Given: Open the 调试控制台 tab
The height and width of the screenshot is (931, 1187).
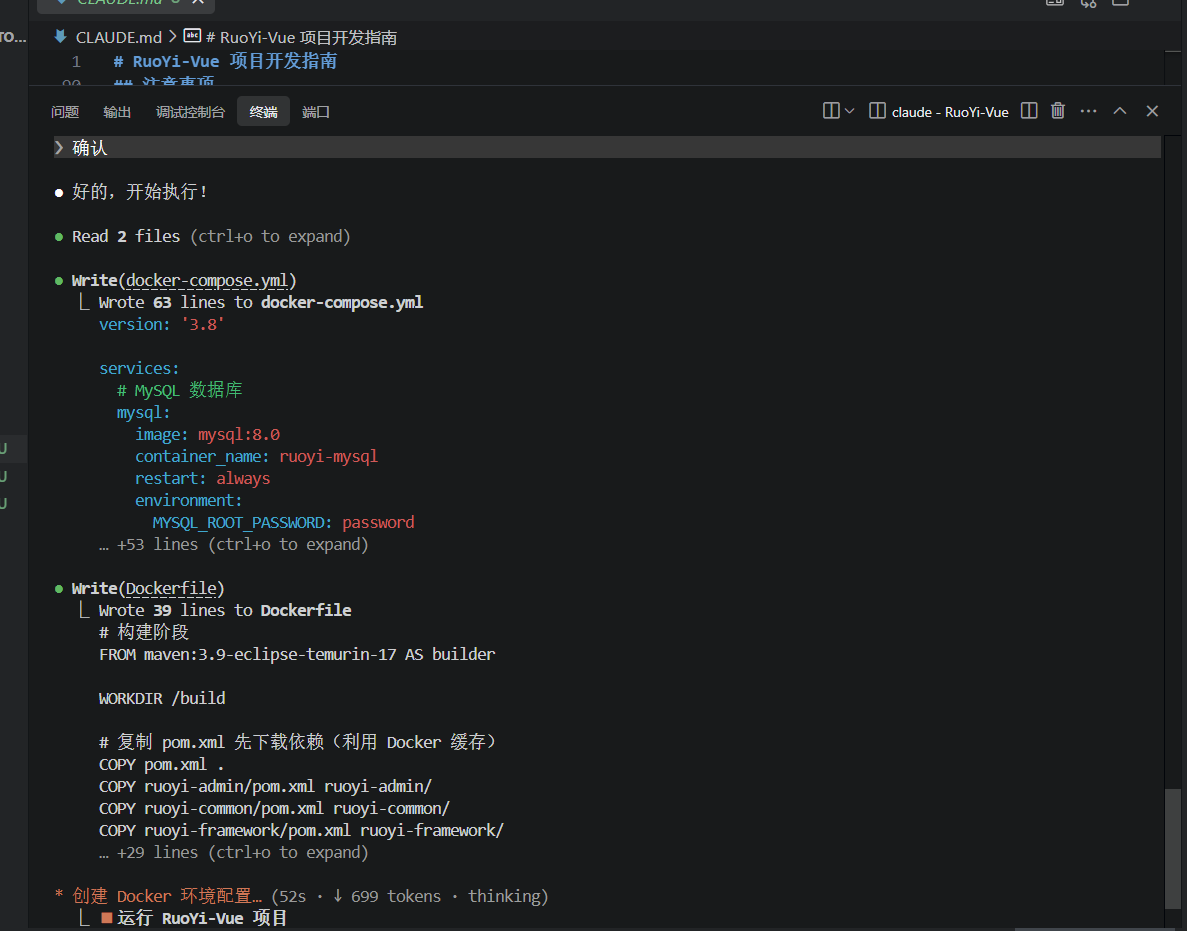Looking at the screenshot, I should [190, 112].
